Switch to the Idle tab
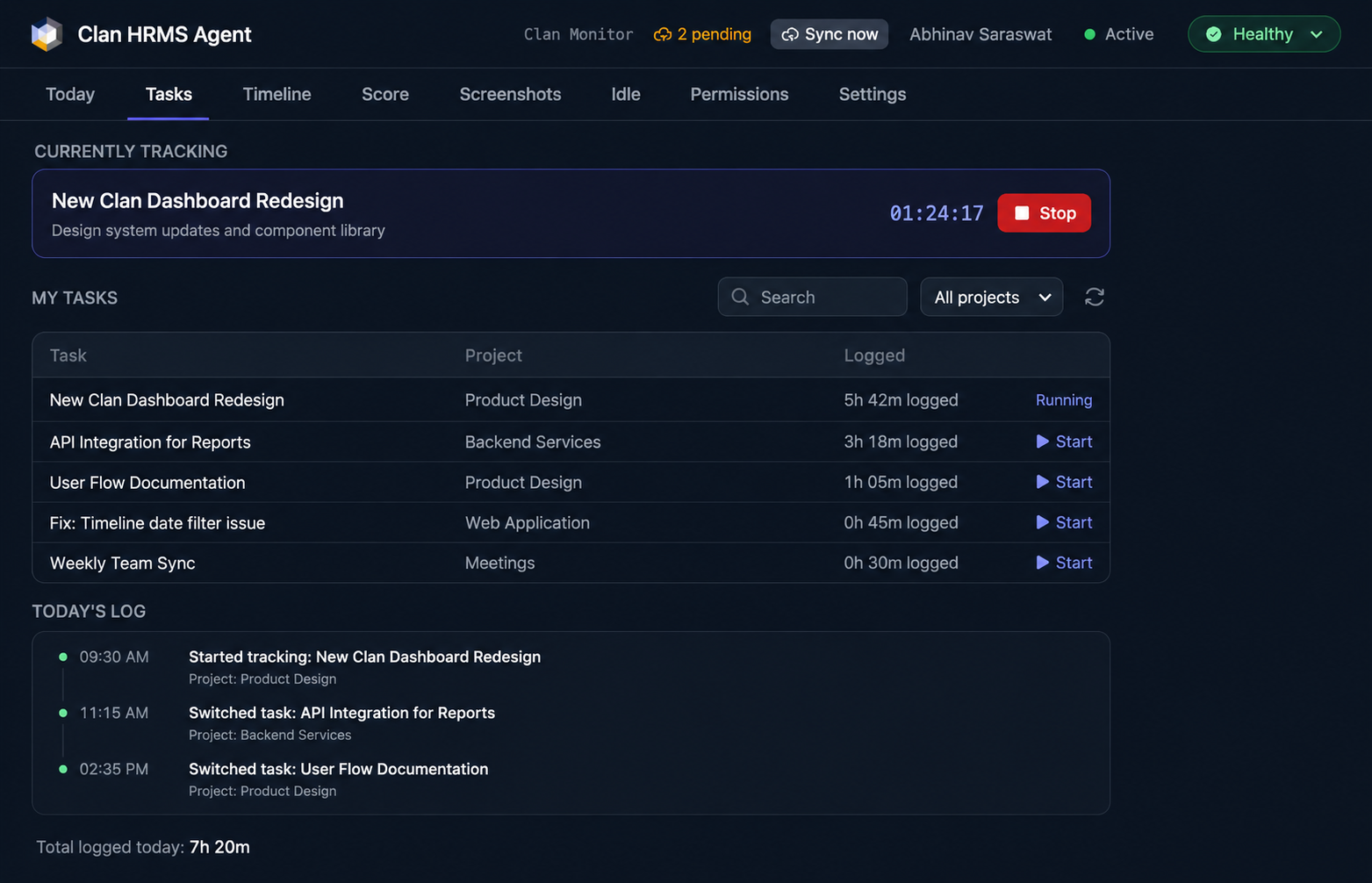Viewport: 1372px width, 883px height. click(626, 94)
